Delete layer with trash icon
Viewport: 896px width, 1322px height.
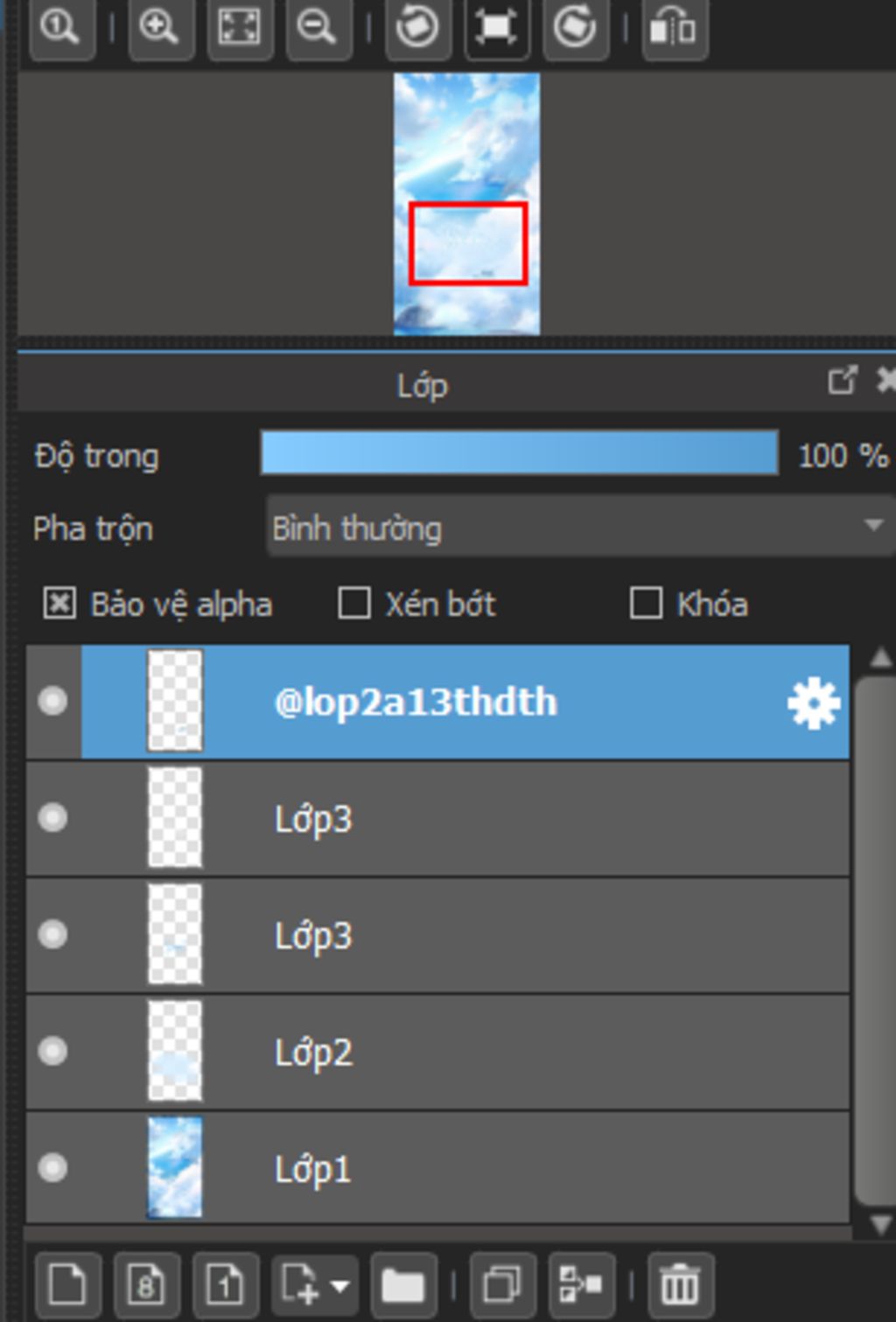[x=681, y=1285]
